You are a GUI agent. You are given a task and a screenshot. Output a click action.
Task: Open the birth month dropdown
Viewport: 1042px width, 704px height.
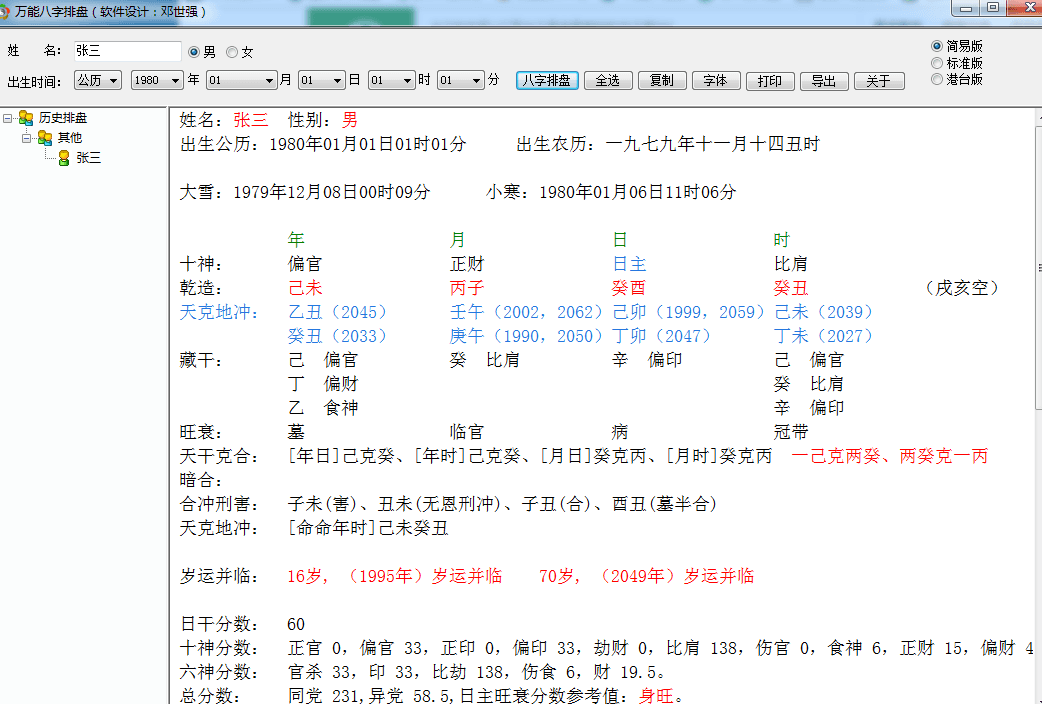(241, 80)
